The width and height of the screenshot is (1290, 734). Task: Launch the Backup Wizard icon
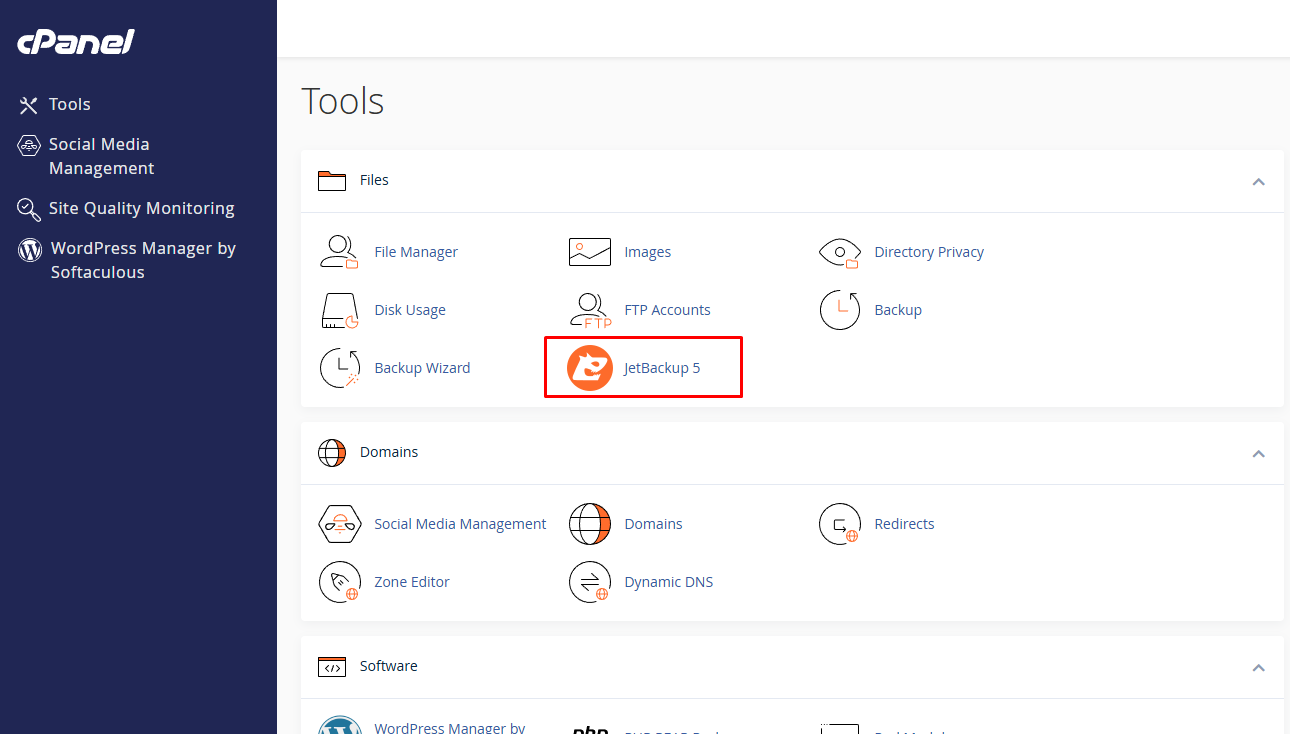pyautogui.click(x=339, y=368)
